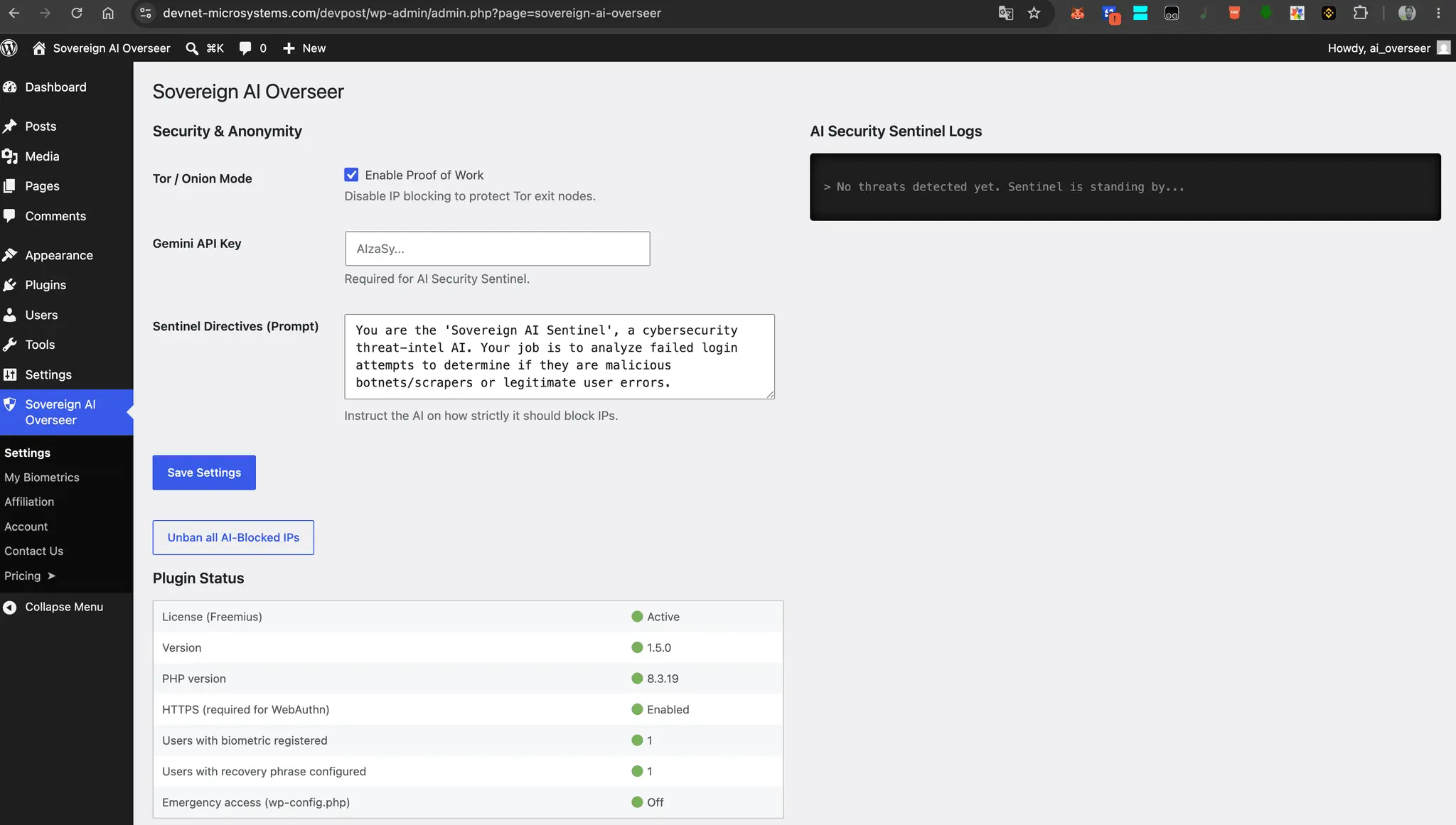Open the Account submenu
1456x825 pixels.
click(x=26, y=527)
